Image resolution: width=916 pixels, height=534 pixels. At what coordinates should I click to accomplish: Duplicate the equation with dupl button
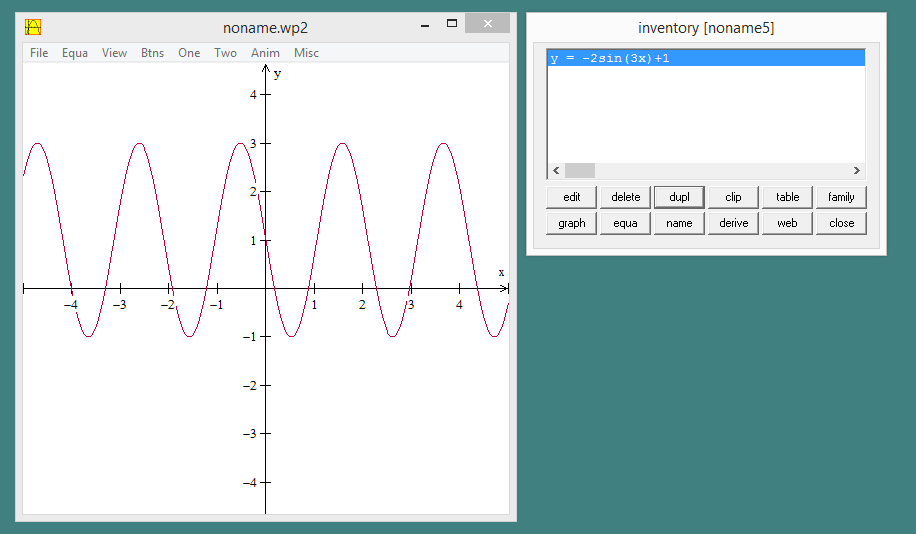(679, 197)
